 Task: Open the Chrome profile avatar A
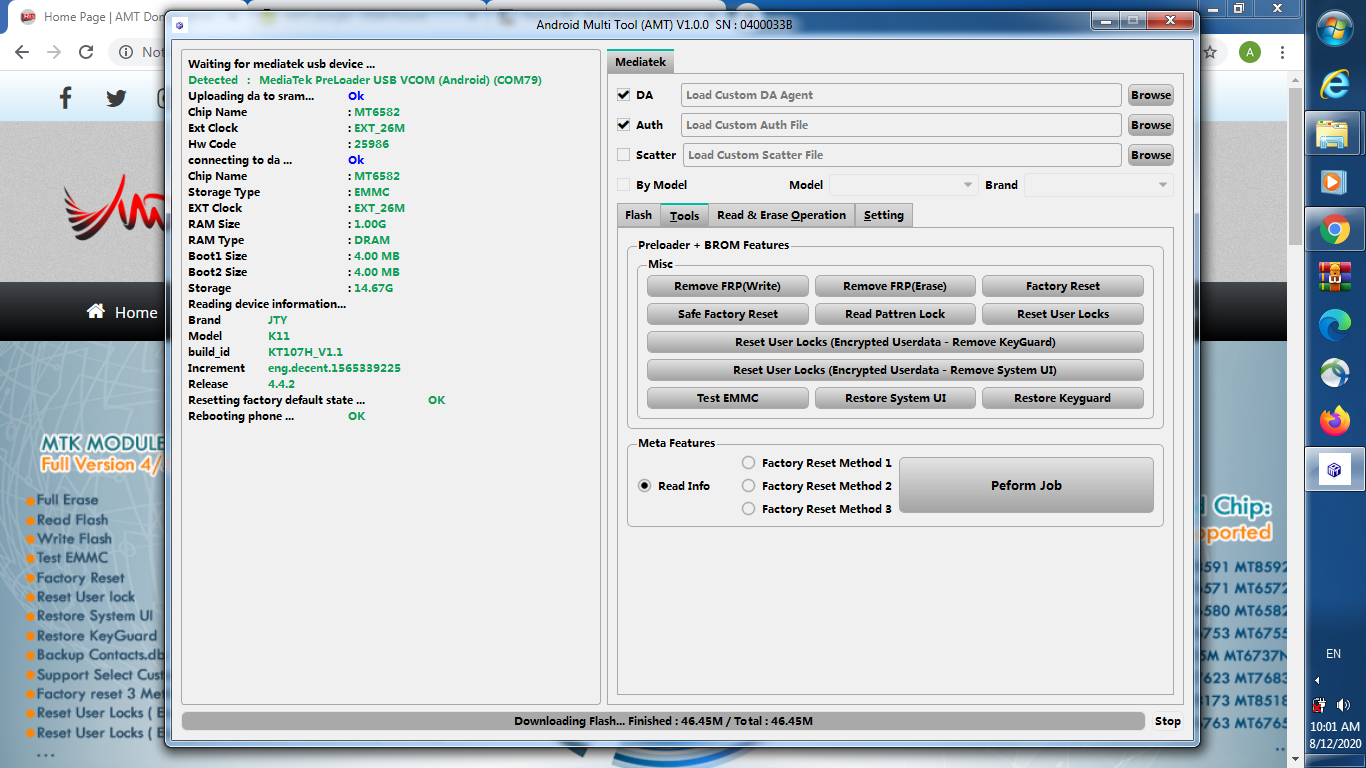point(1250,52)
